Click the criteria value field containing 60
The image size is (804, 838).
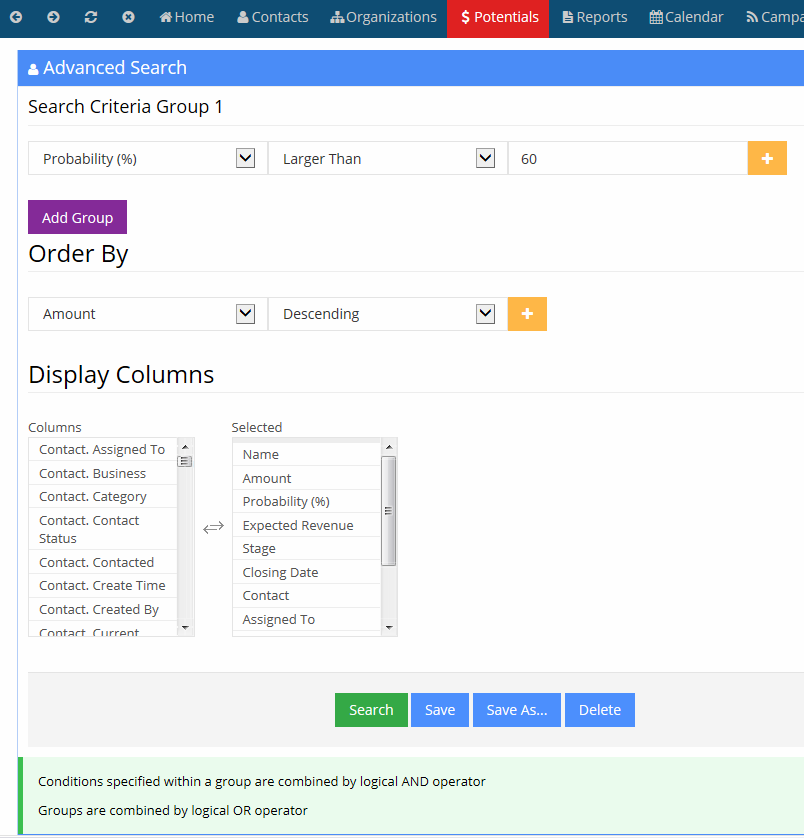point(627,158)
